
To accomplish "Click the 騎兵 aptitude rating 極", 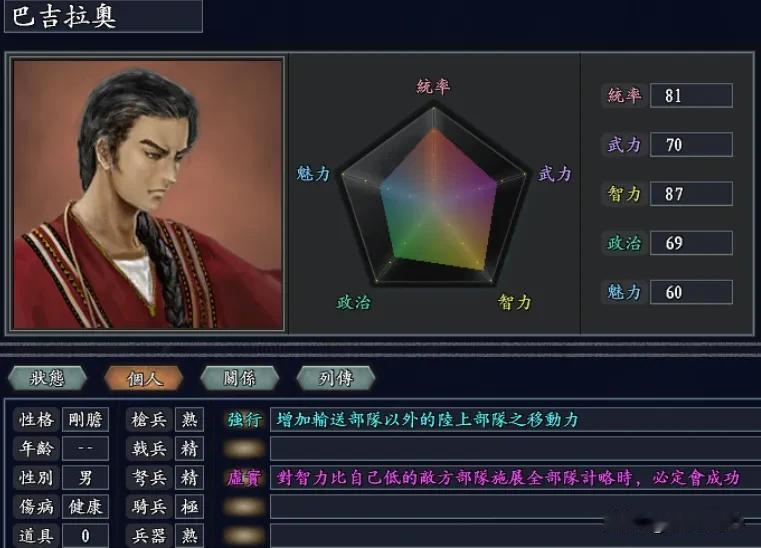I will coord(189,507).
